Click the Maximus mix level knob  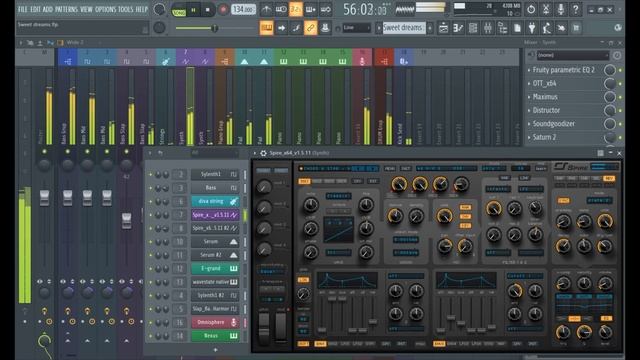click(x=610, y=97)
